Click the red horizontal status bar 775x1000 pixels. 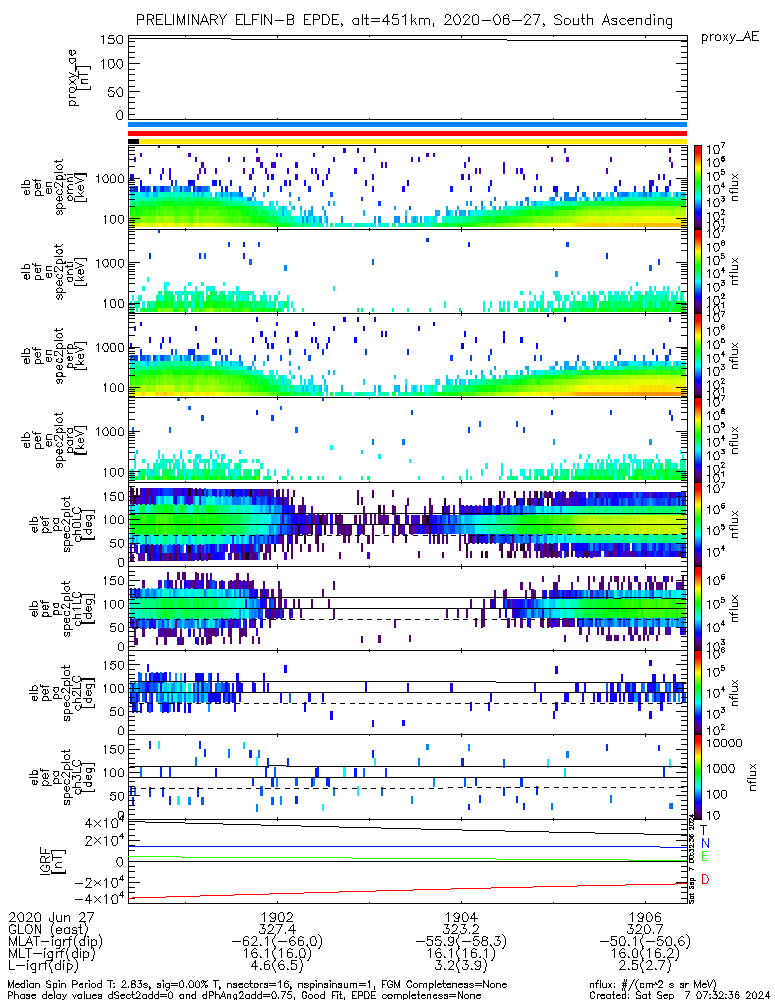pyautogui.click(x=407, y=133)
